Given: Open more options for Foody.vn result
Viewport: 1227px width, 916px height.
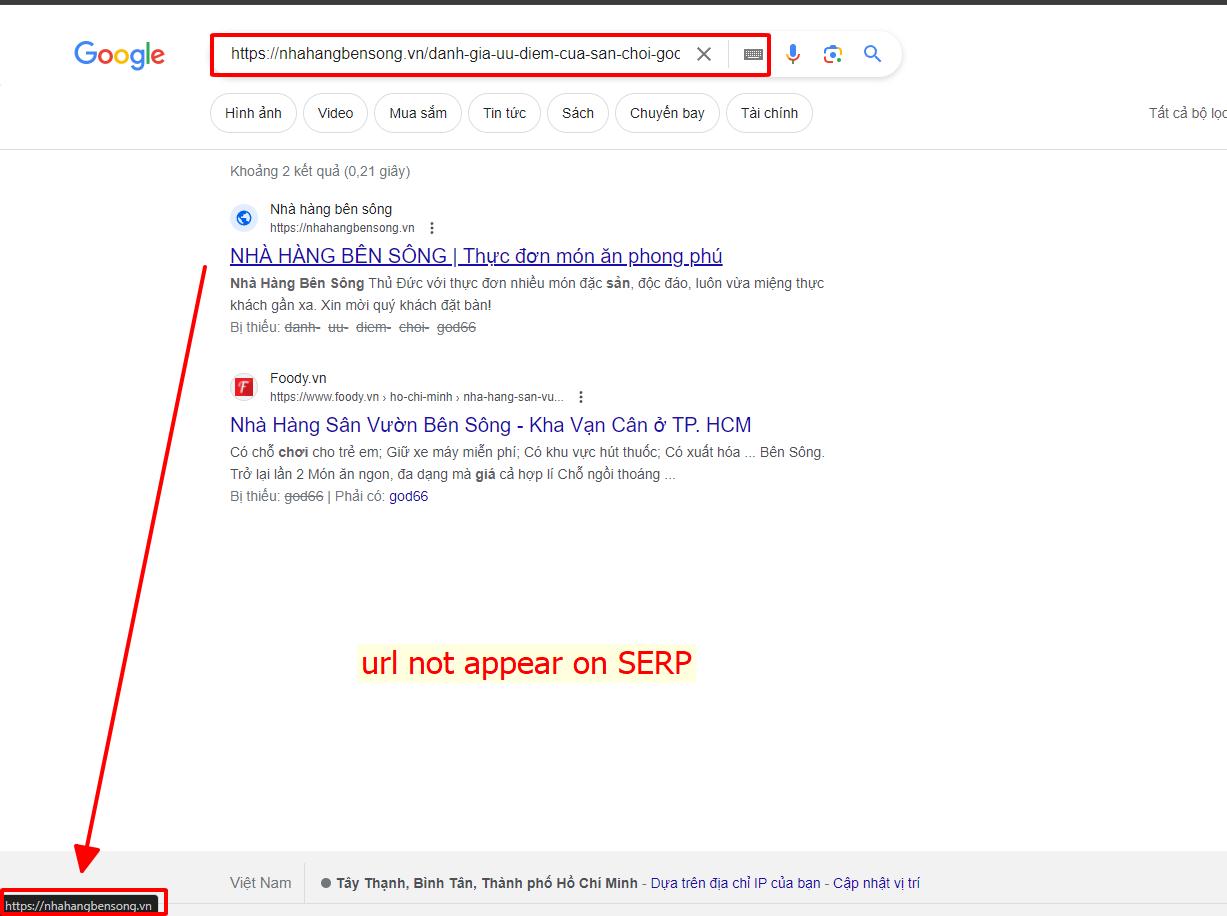Looking at the screenshot, I should tap(581, 397).
